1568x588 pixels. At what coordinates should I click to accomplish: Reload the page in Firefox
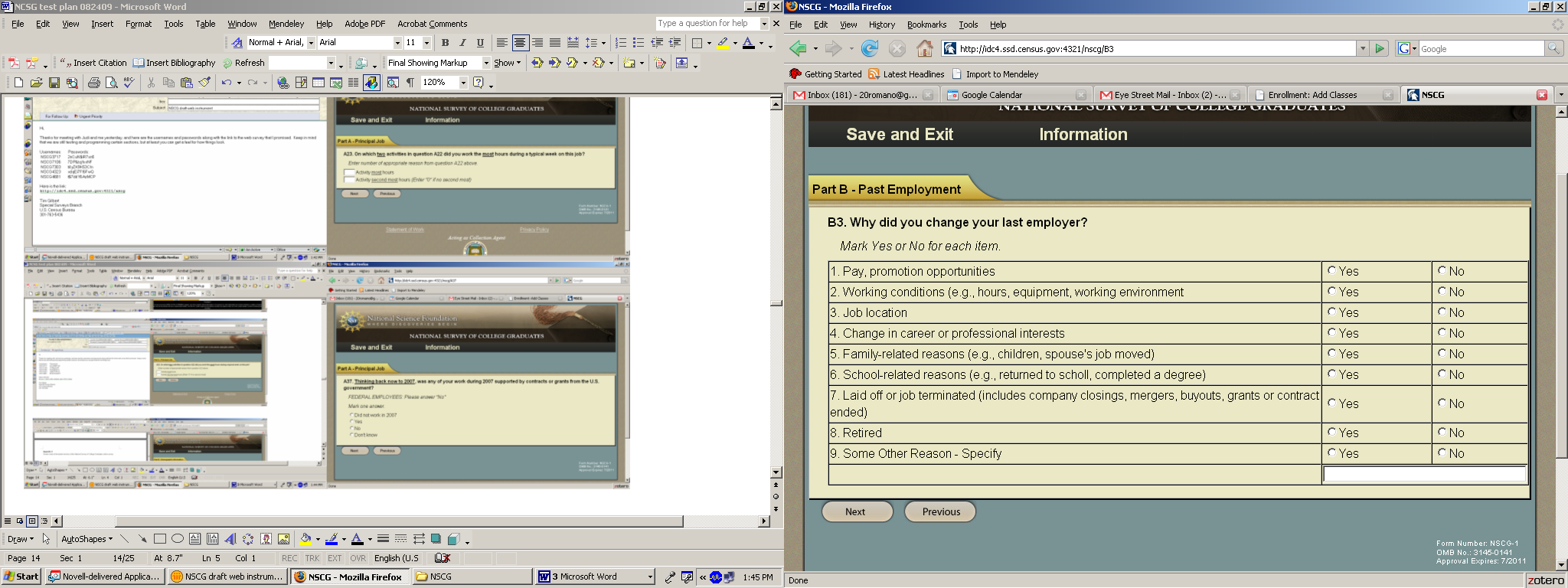point(870,49)
